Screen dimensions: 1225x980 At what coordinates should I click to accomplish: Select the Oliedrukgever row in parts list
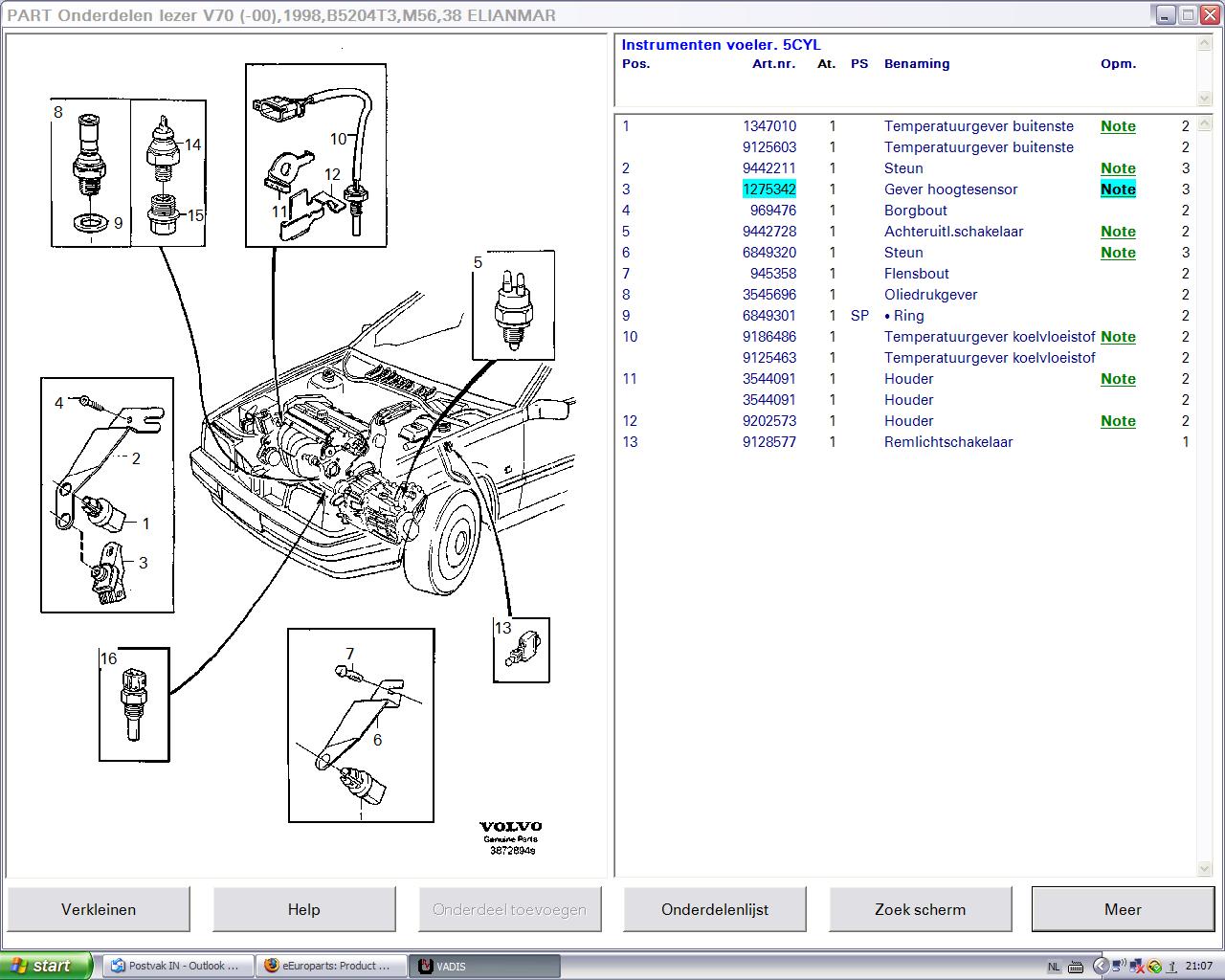(x=930, y=295)
